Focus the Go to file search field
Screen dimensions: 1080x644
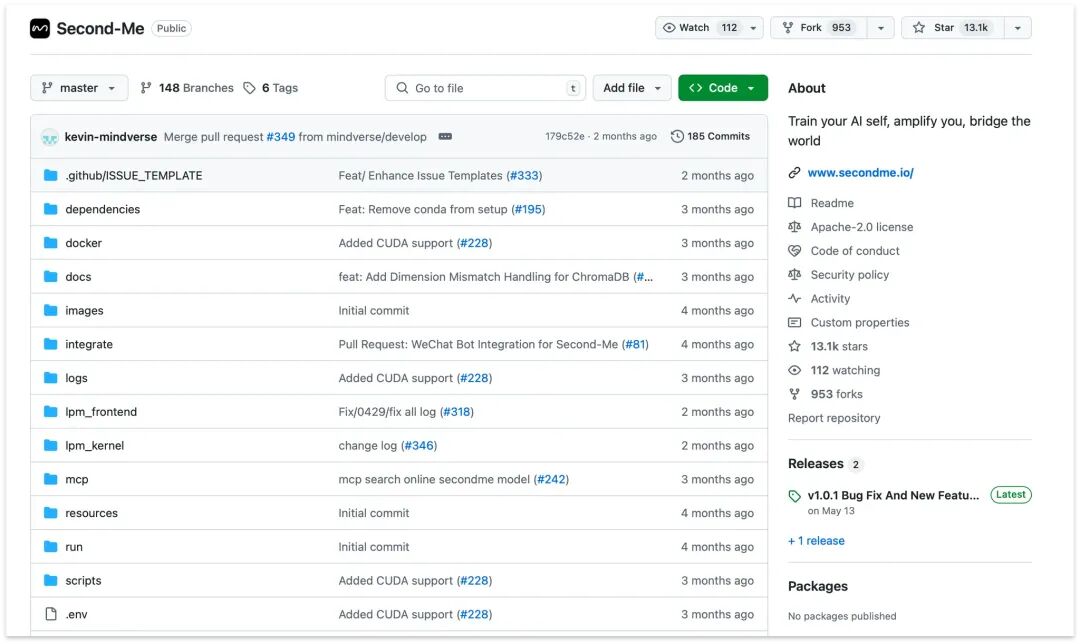[x=485, y=88]
